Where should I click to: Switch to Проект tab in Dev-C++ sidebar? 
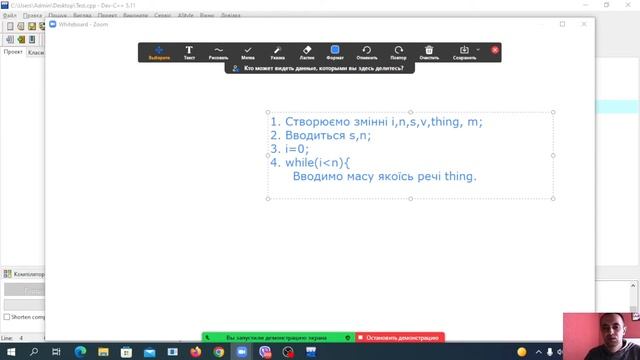click(13, 52)
